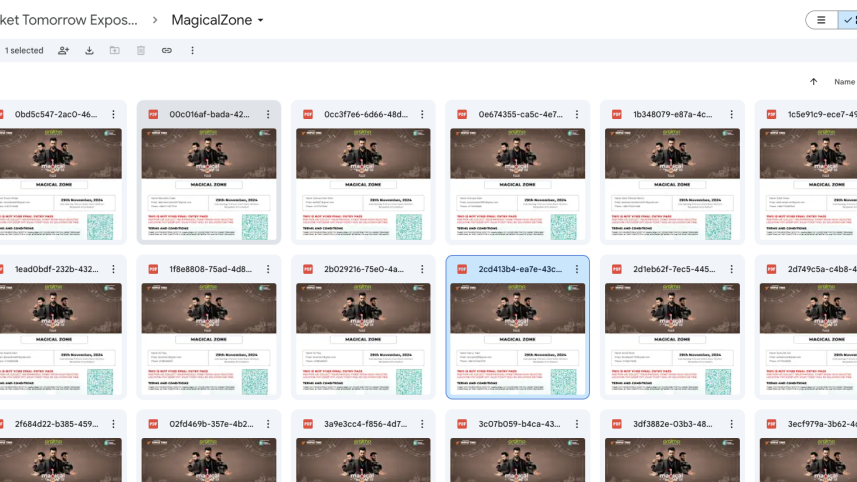Viewport: 857px width, 482px height.
Task: Select thumbnail of 0cc3f7e6-6d66 ticket PDF
Action: (363, 185)
